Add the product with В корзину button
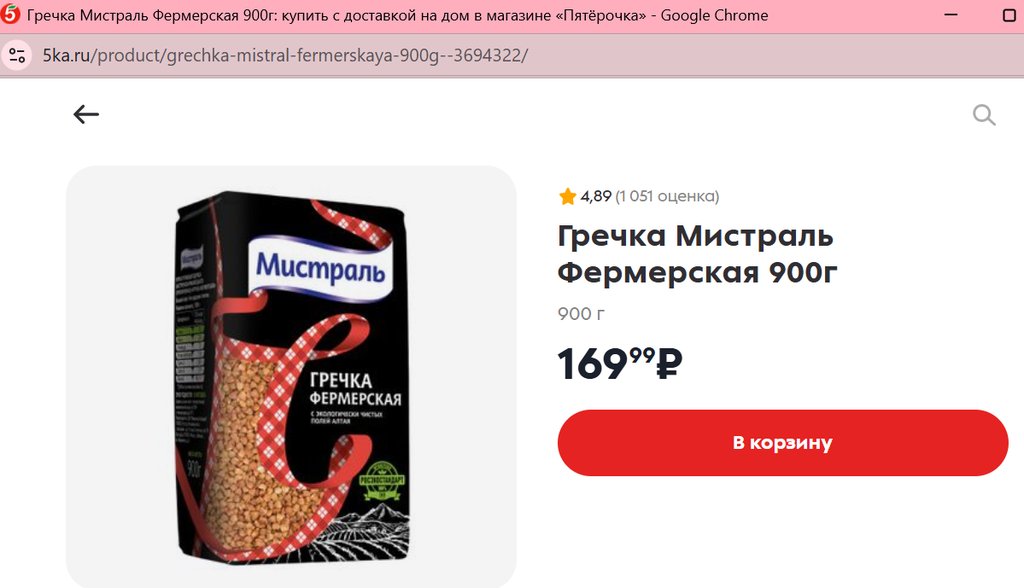The image size is (1024, 588). tap(782, 443)
